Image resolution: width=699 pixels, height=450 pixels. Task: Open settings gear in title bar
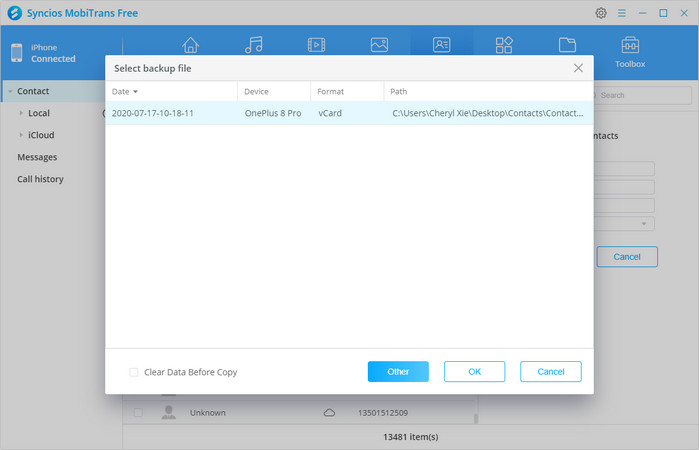pos(601,13)
